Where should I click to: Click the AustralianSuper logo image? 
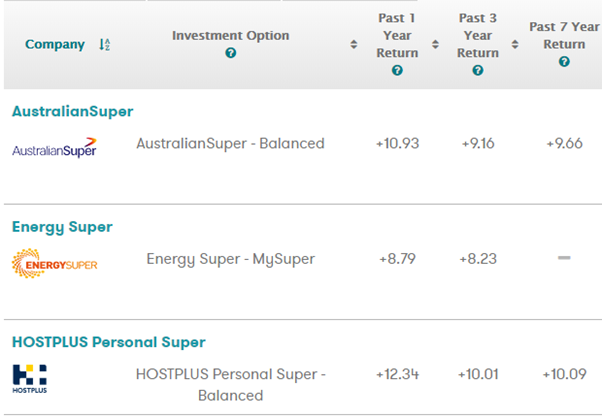coord(54,147)
